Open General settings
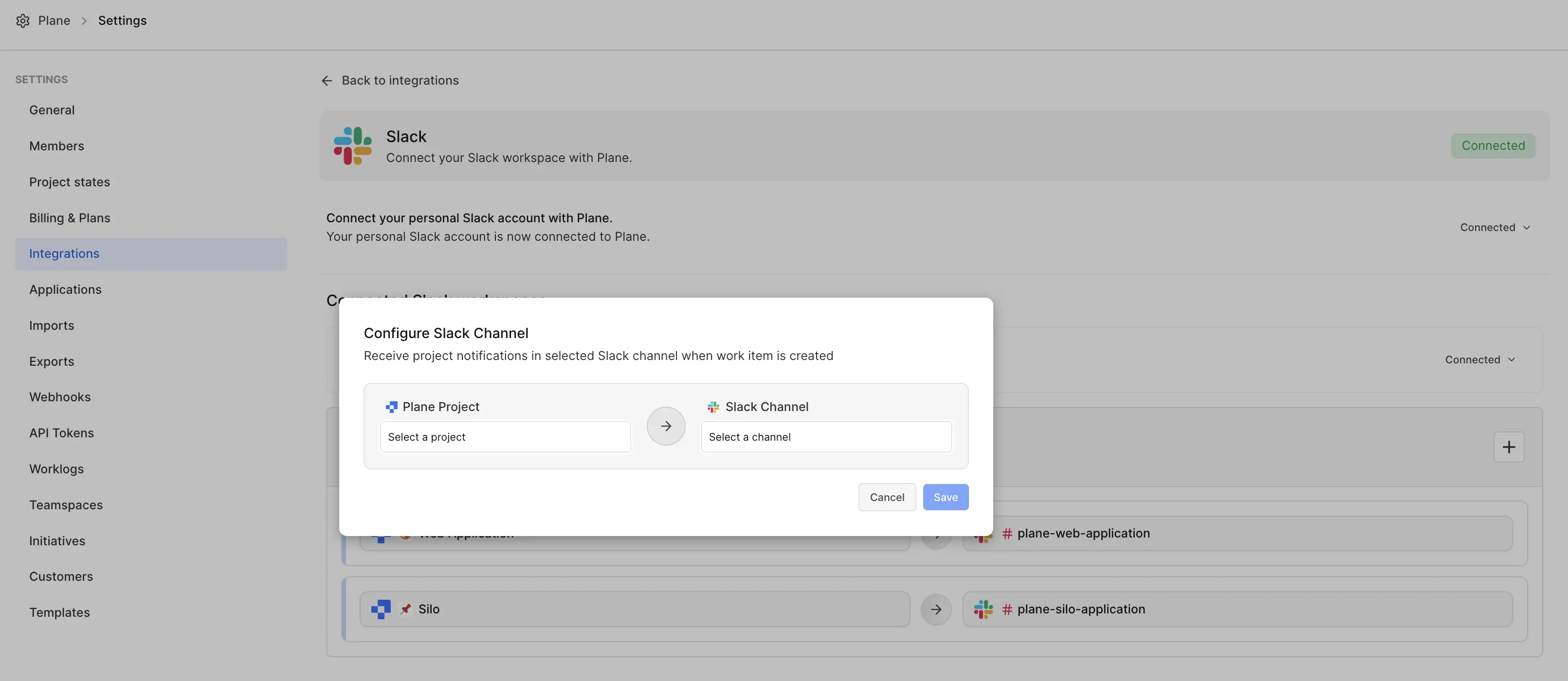 151,110
